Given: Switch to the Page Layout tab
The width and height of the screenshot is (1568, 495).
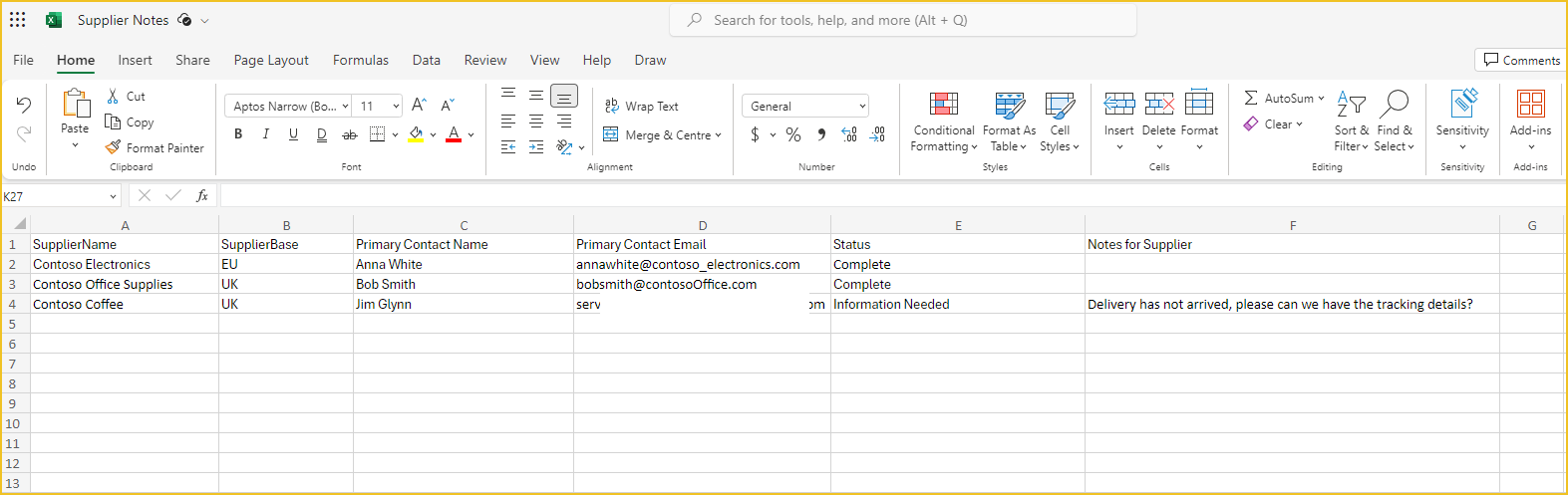Looking at the screenshot, I should (x=271, y=60).
